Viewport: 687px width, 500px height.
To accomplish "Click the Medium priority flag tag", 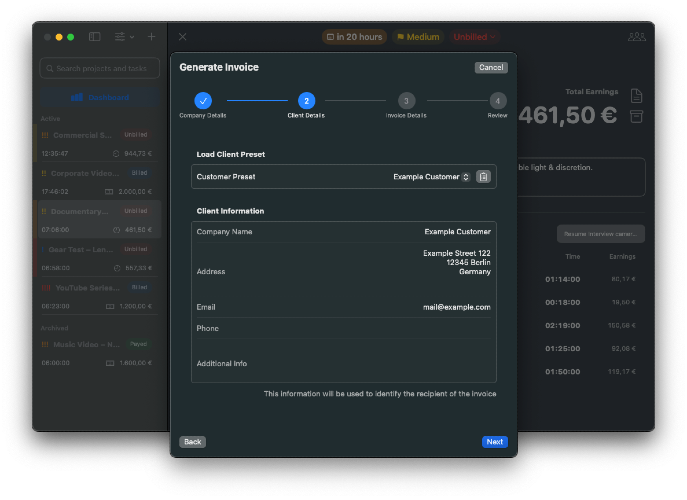I will [418, 37].
